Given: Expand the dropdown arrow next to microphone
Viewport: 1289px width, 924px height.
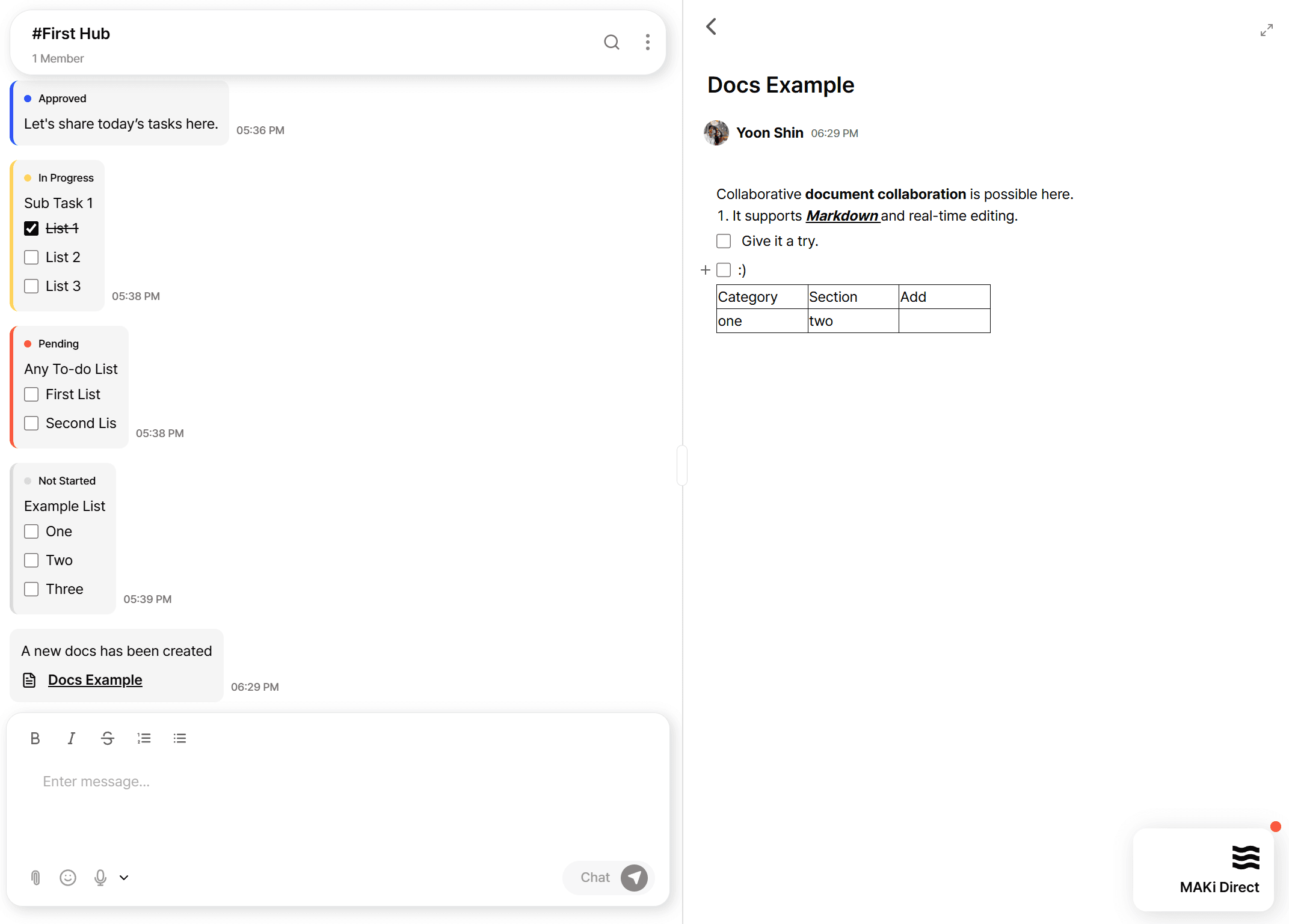Looking at the screenshot, I should [124, 878].
